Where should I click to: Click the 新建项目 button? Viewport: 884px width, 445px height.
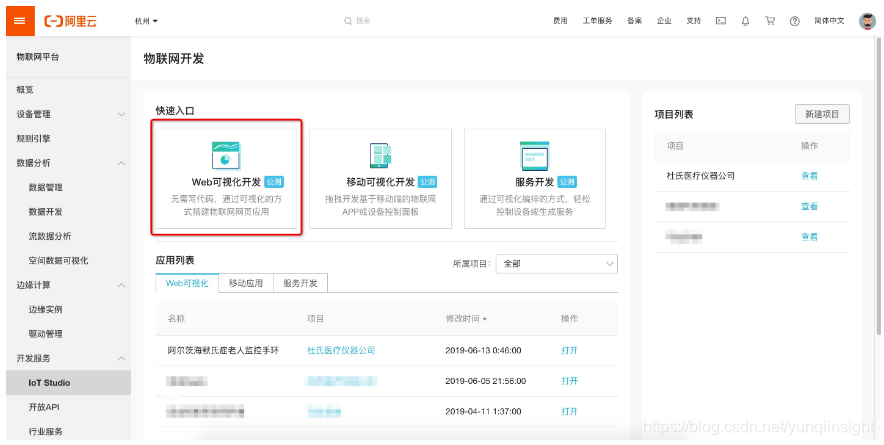coord(822,114)
